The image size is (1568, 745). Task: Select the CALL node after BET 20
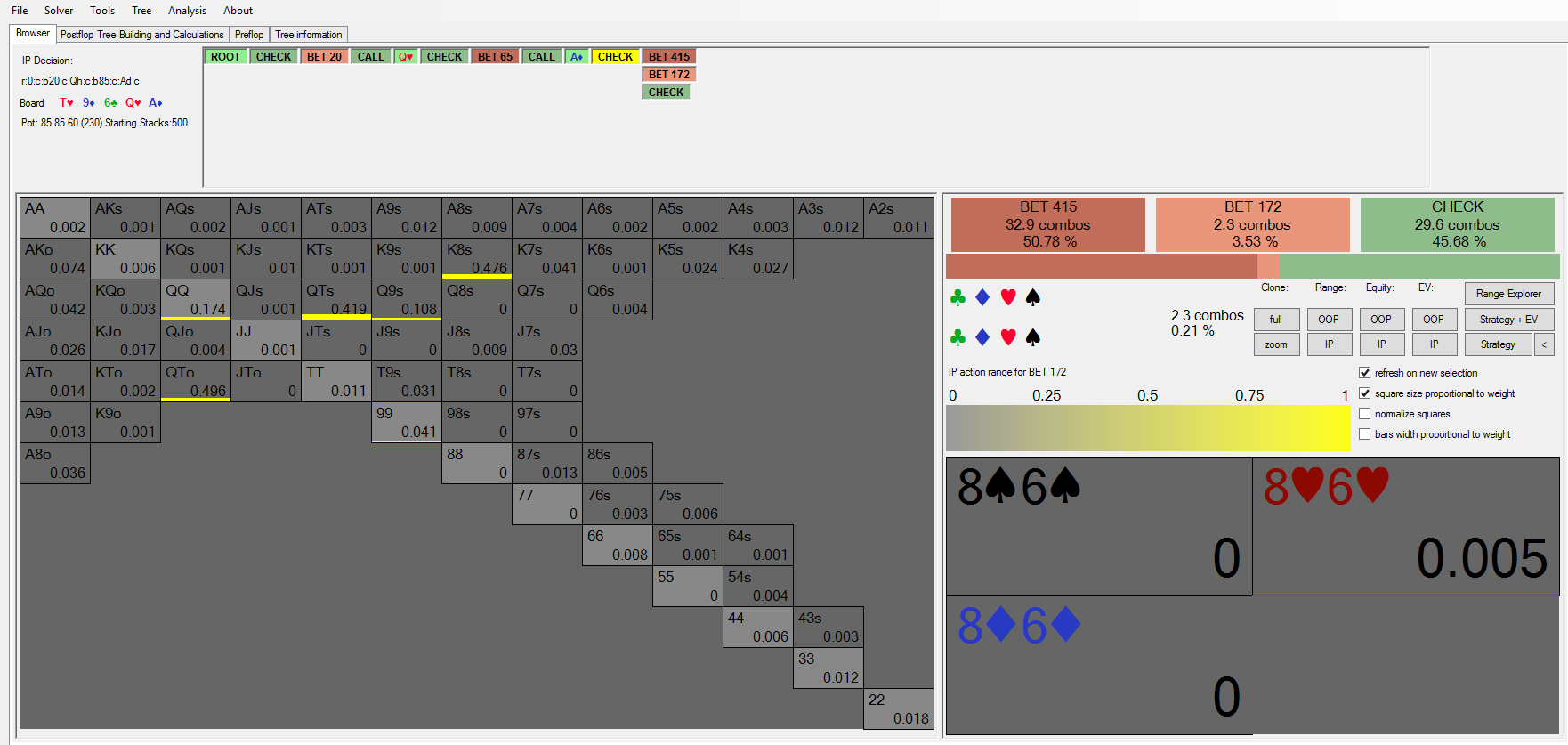point(371,57)
